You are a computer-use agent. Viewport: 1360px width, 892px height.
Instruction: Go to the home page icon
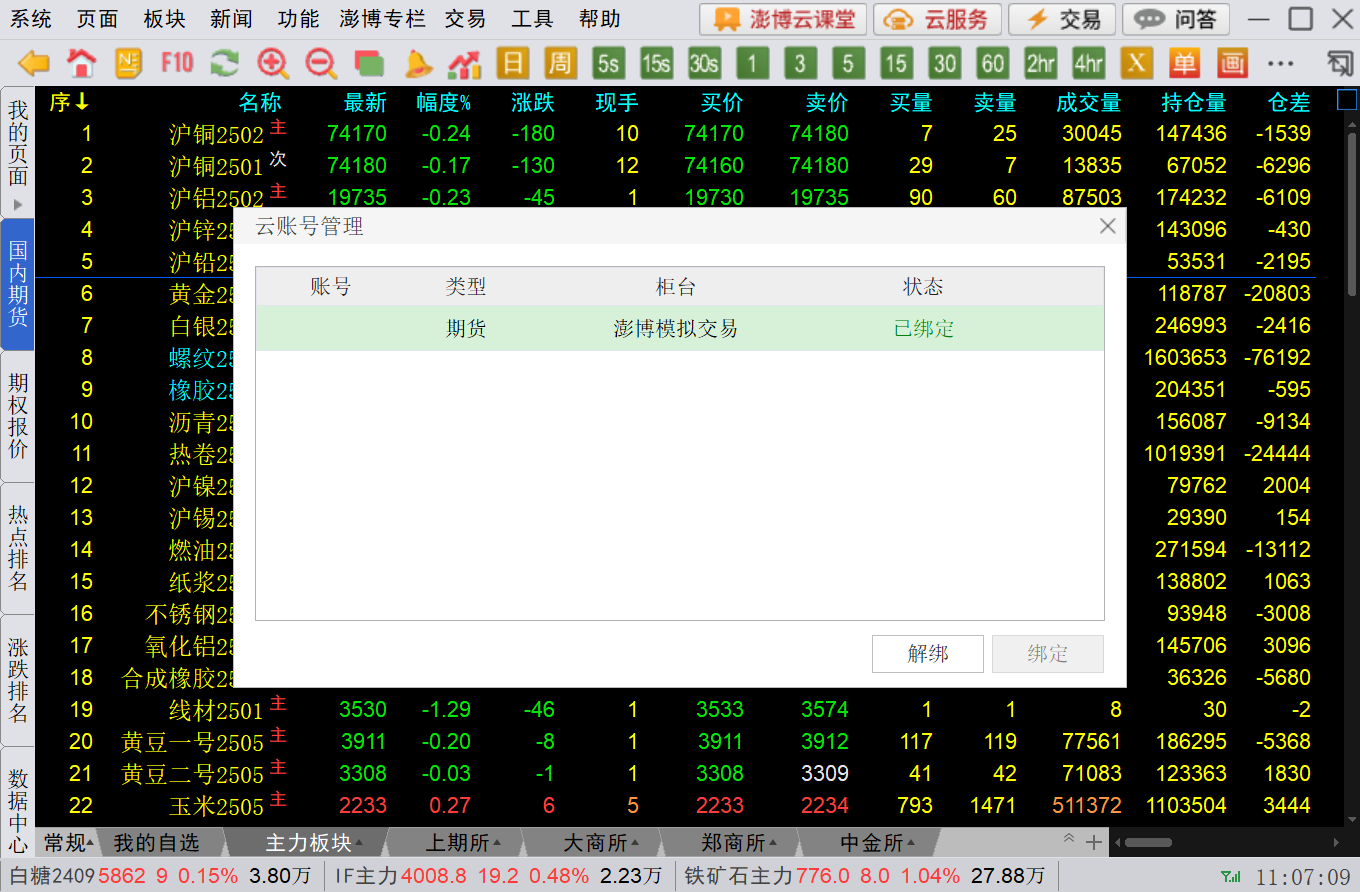pyautogui.click(x=81, y=64)
